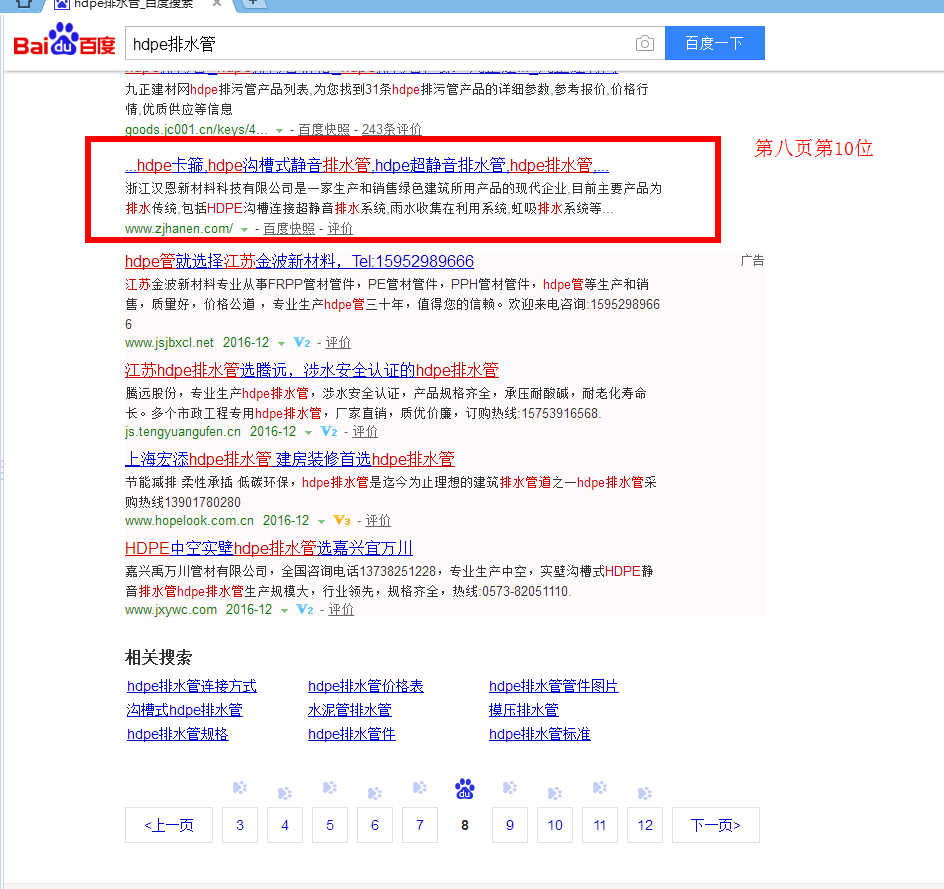Go to results page 10
The height and width of the screenshot is (889, 944).
pyautogui.click(x=555, y=825)
